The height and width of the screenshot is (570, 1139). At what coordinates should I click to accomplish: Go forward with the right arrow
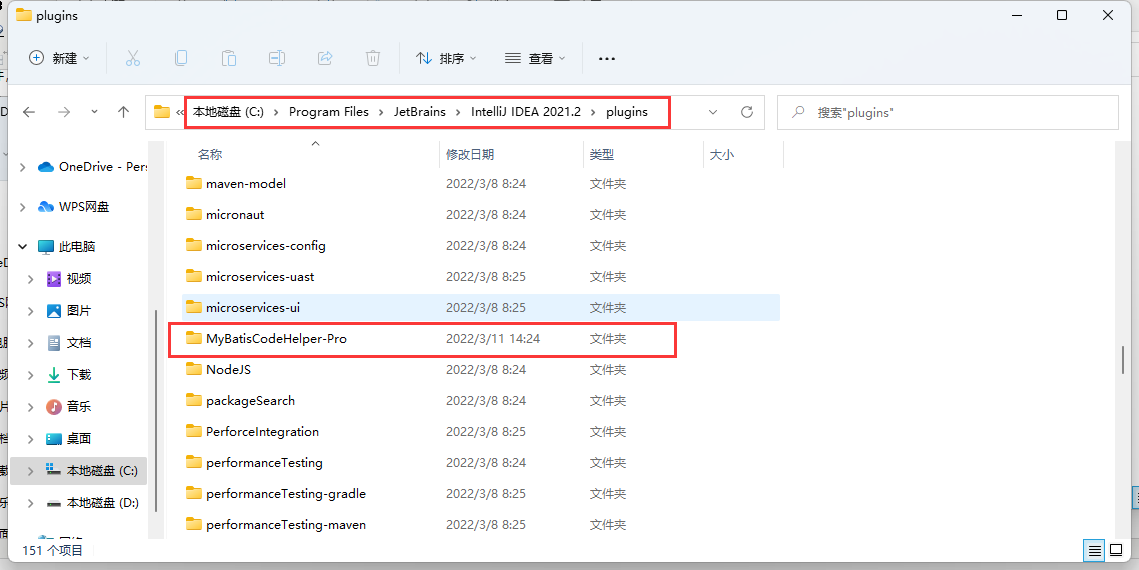64,112
